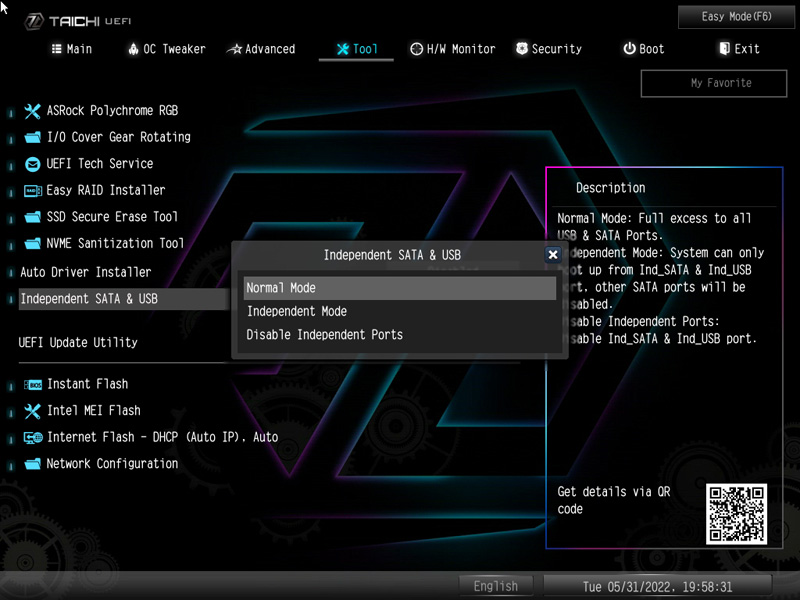Click the Security shield icon
The width and height of the screenshot is (800, 600).
[521, 48]
